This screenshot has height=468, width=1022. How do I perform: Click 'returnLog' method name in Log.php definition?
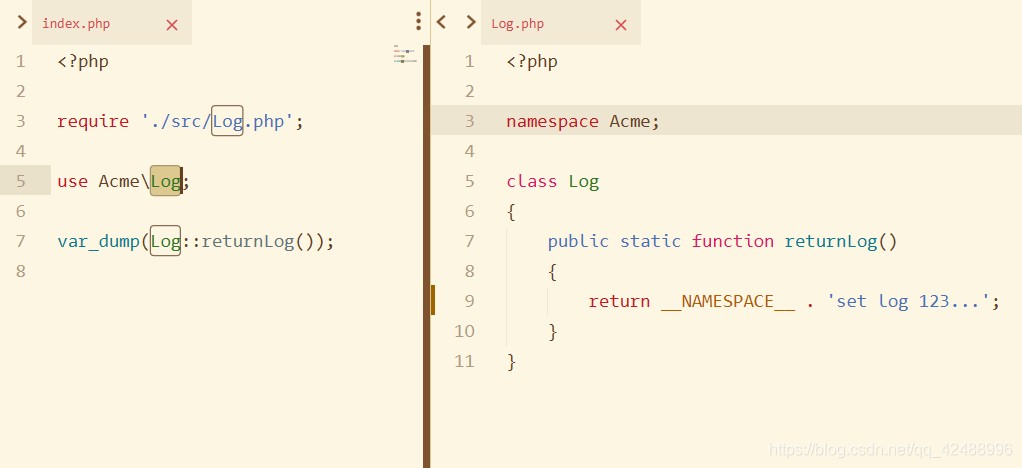(831, 242)
